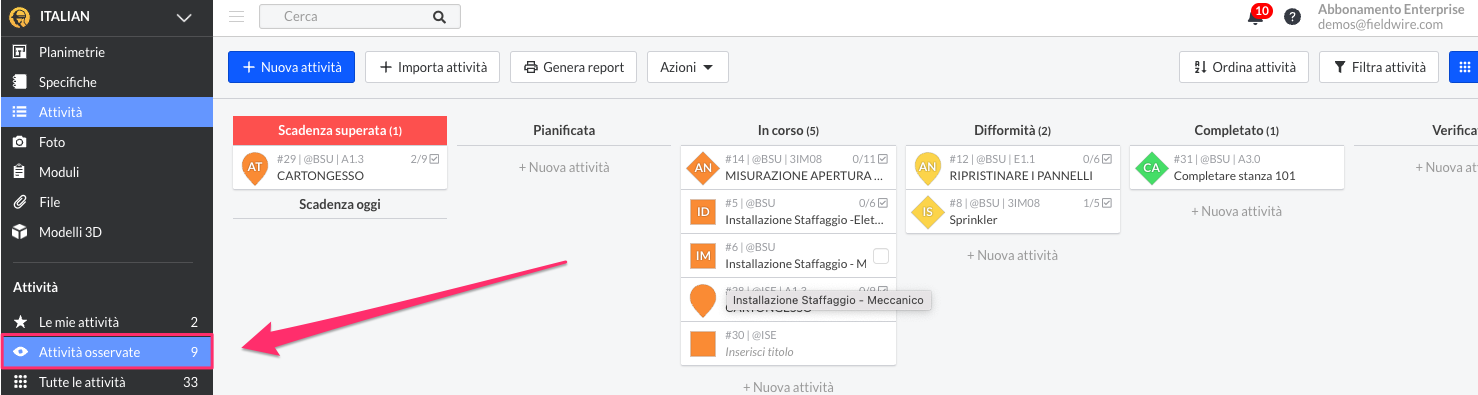Click Ordina attività button
Image resolution: width=1478 pixels, height=395 pixels.
[x=1244, y=67]
